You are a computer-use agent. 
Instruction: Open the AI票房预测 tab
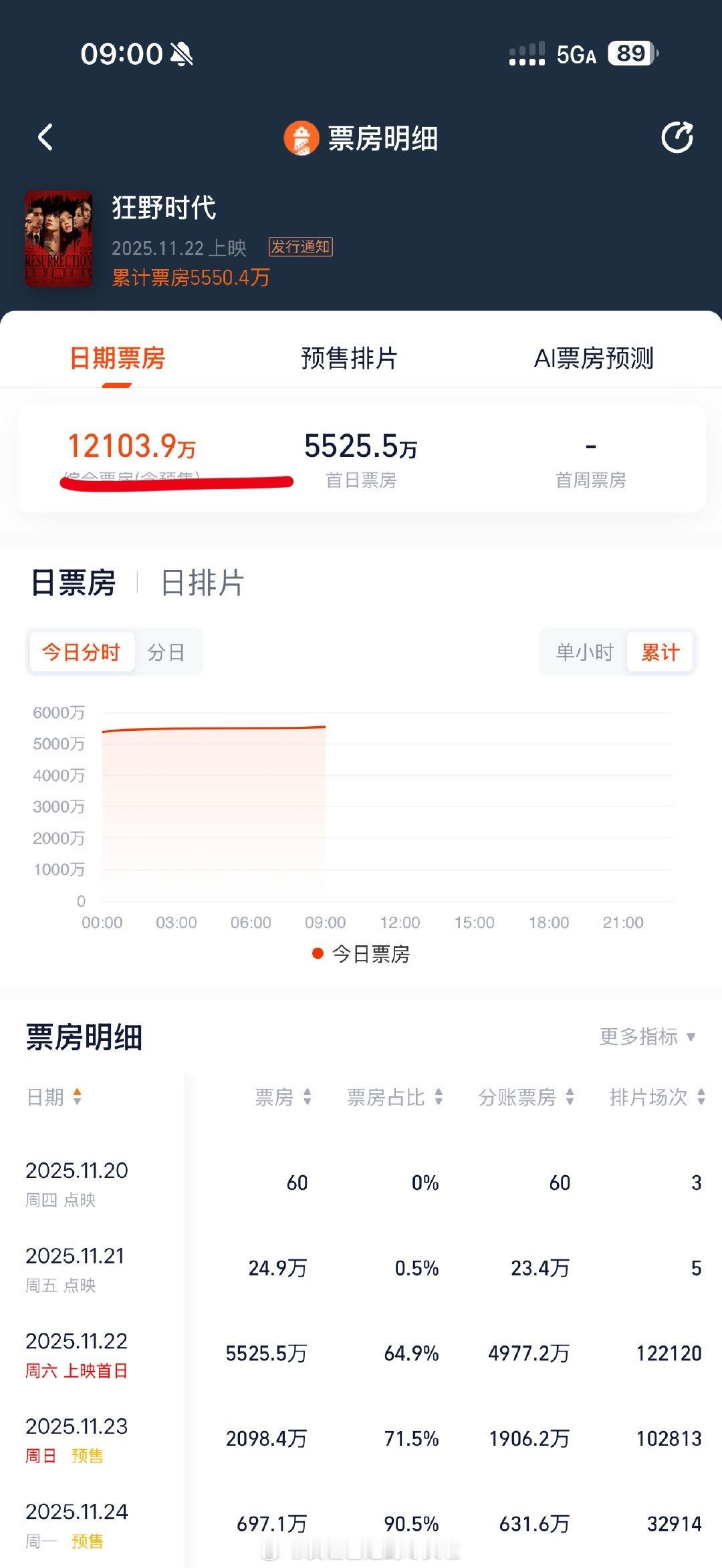click(x=594, y=358)
